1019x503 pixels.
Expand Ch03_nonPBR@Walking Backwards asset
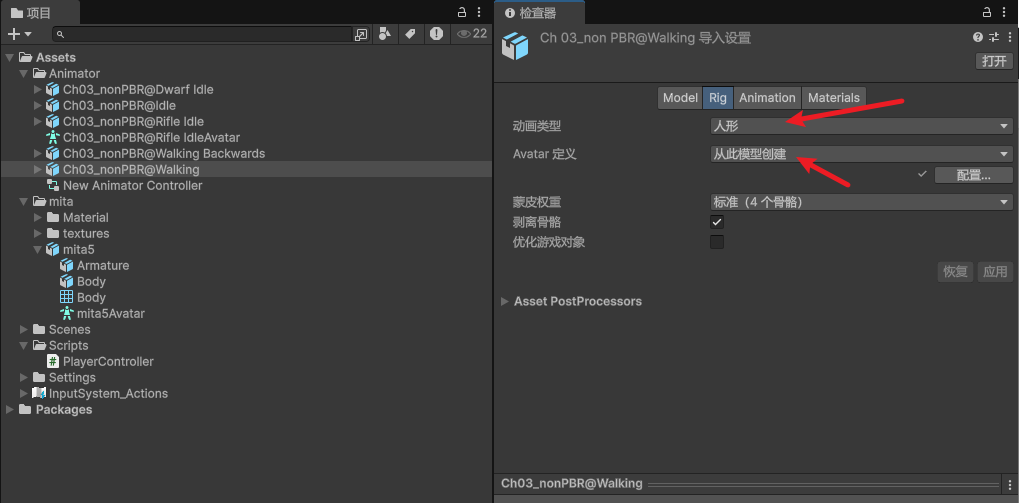37,153
